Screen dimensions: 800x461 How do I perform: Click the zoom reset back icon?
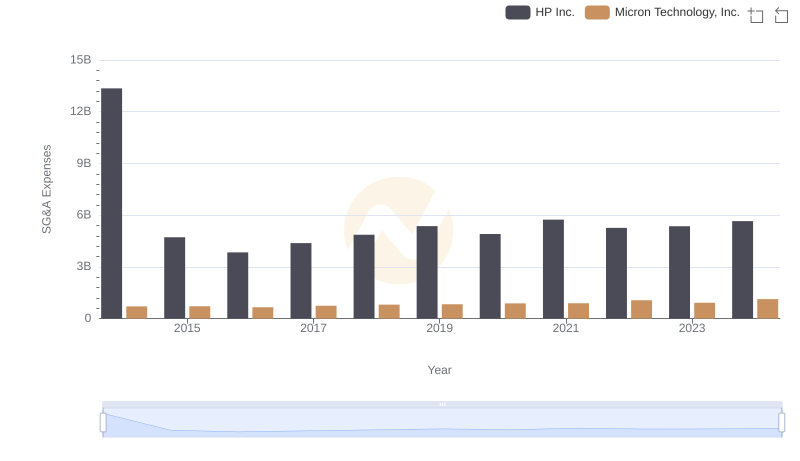[781, 15]
